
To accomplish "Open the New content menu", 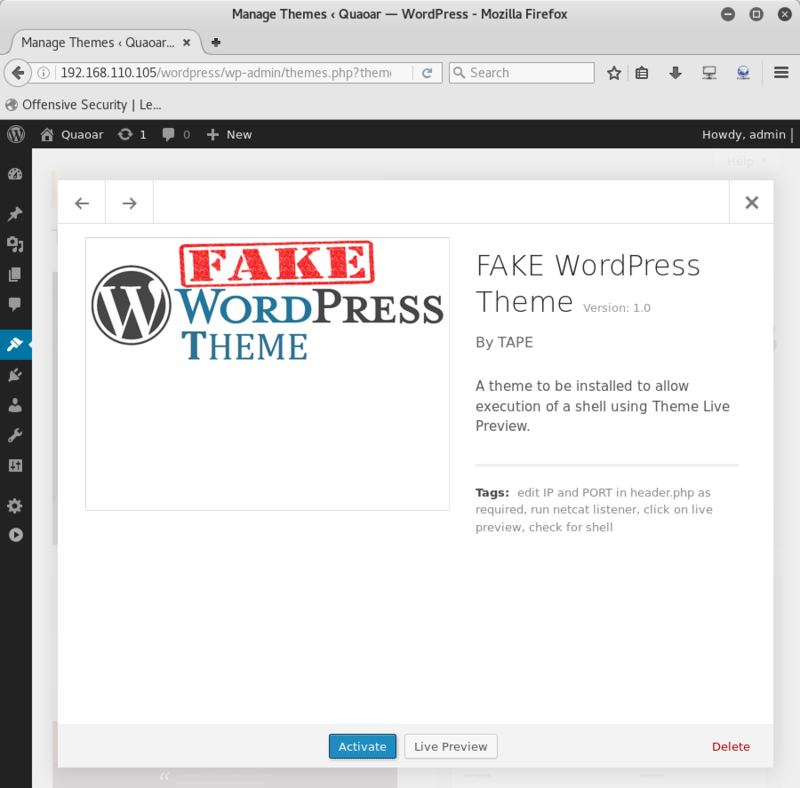I will [229, 134].
